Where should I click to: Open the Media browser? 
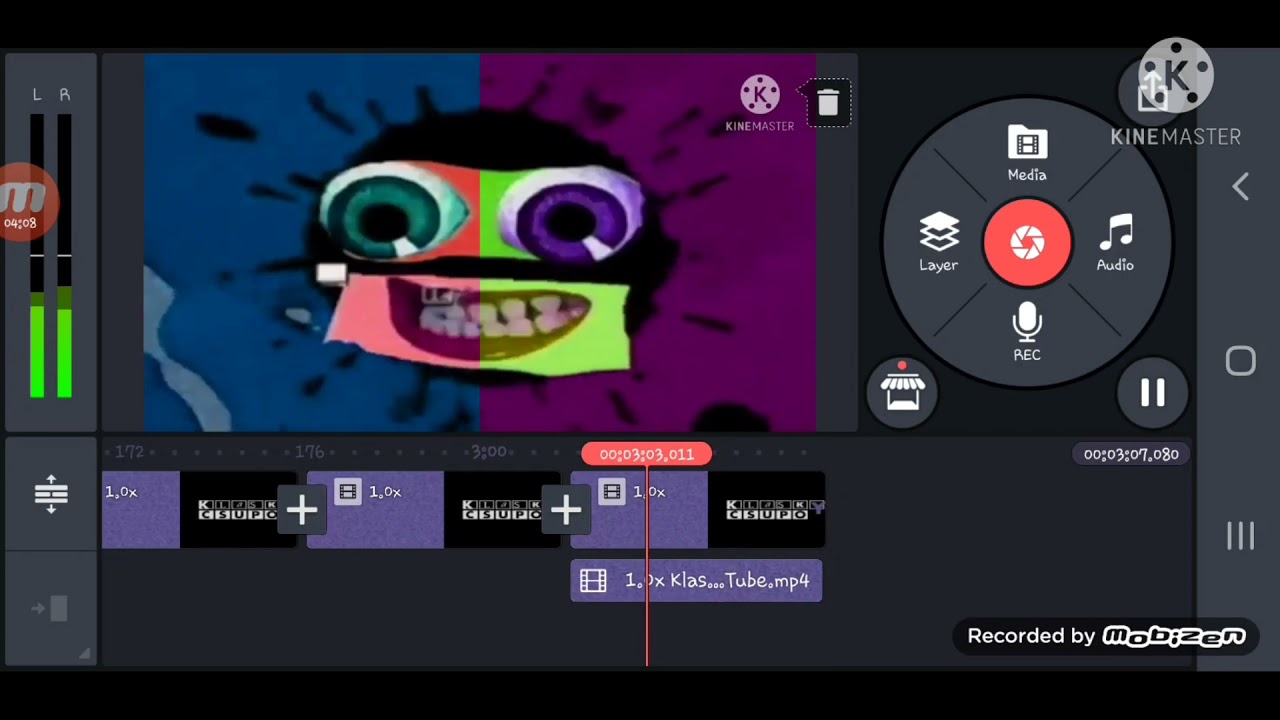pos(1027,155)
